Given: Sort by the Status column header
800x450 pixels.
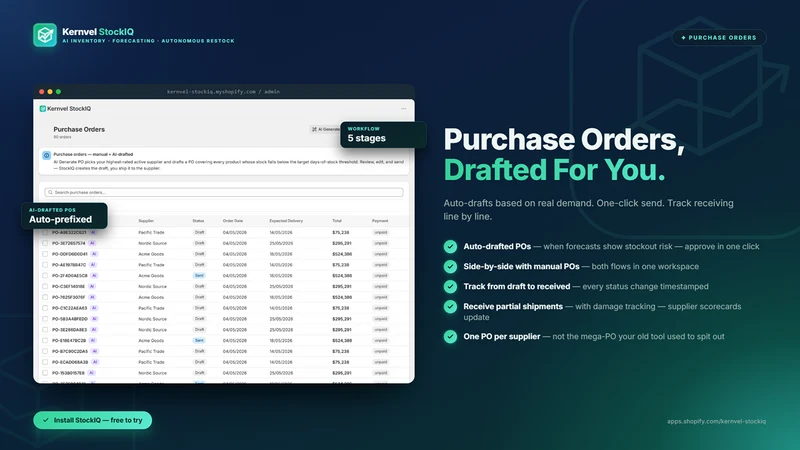Looking at the screenshot, I should pos(198,221).
